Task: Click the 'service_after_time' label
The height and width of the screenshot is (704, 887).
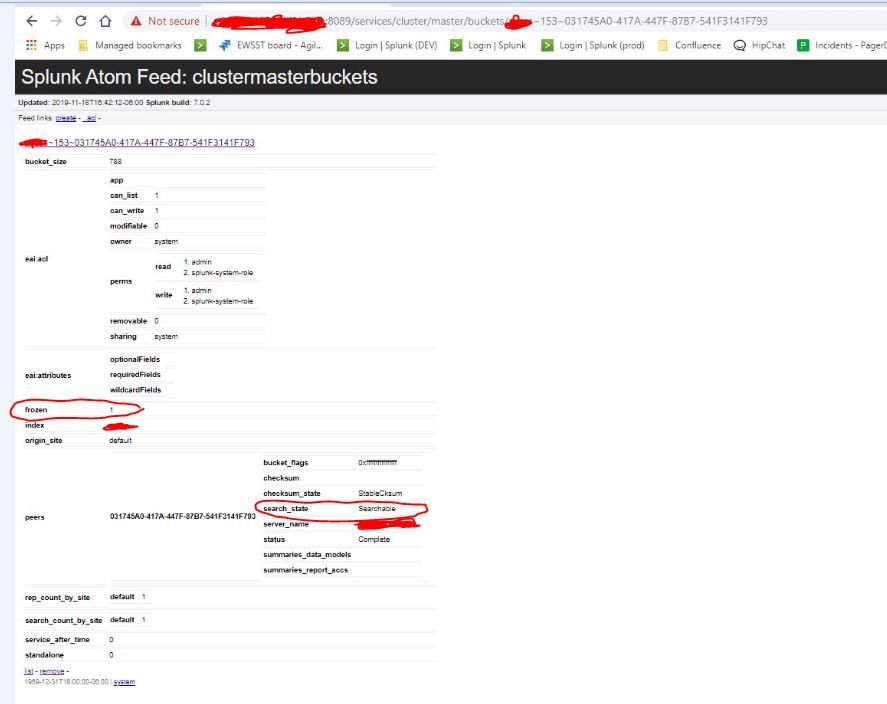Action: [58, 640]
